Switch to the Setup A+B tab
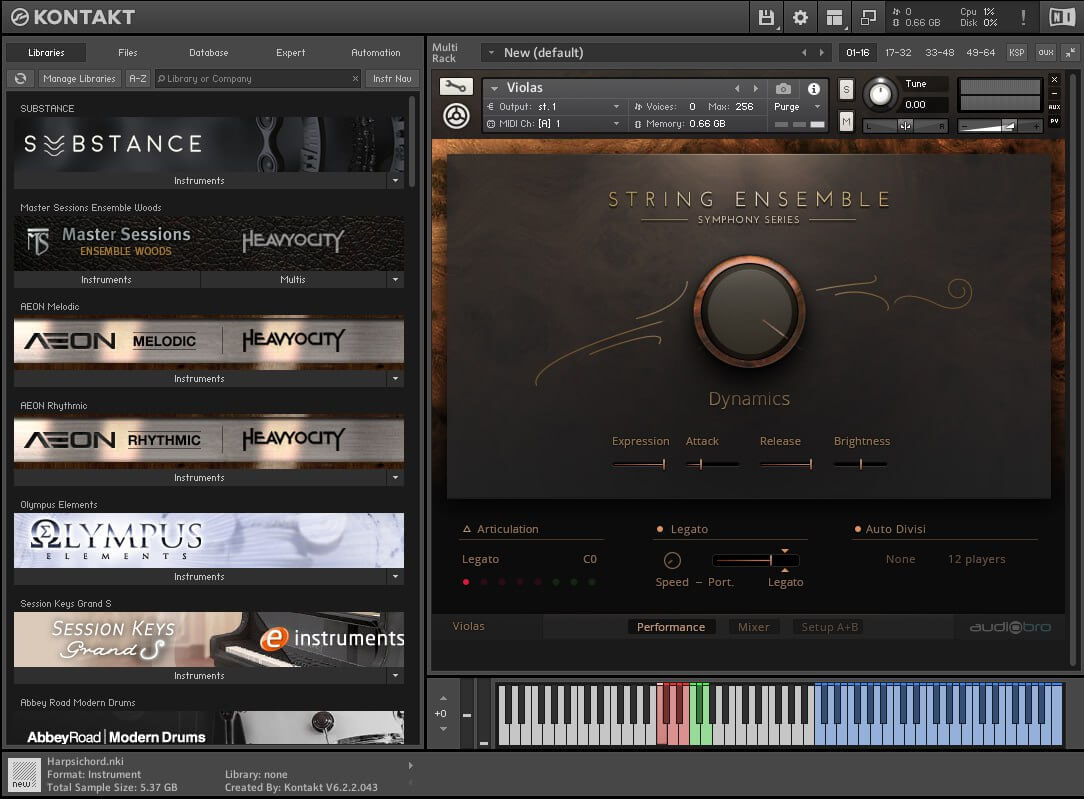 (x=830, y=627)
